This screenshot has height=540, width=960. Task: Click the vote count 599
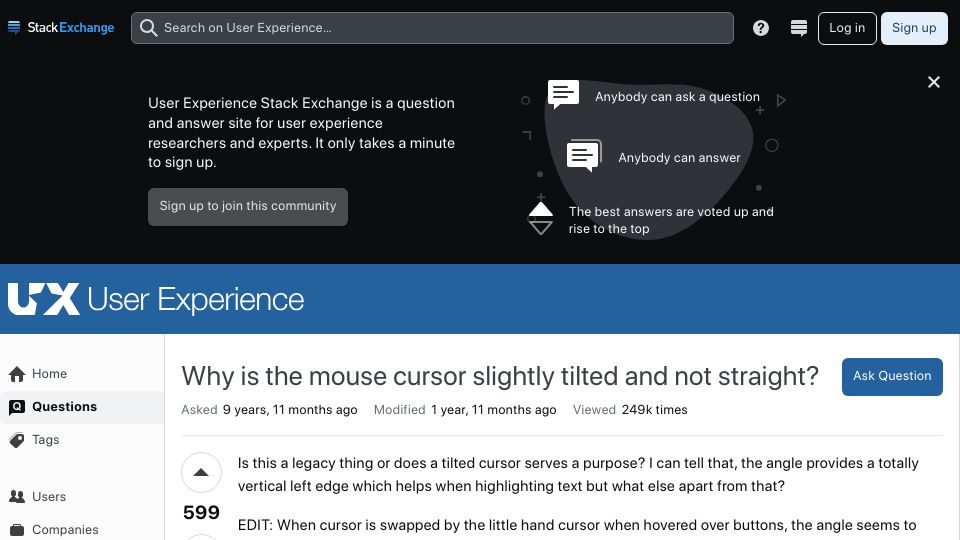pos(201,512)
